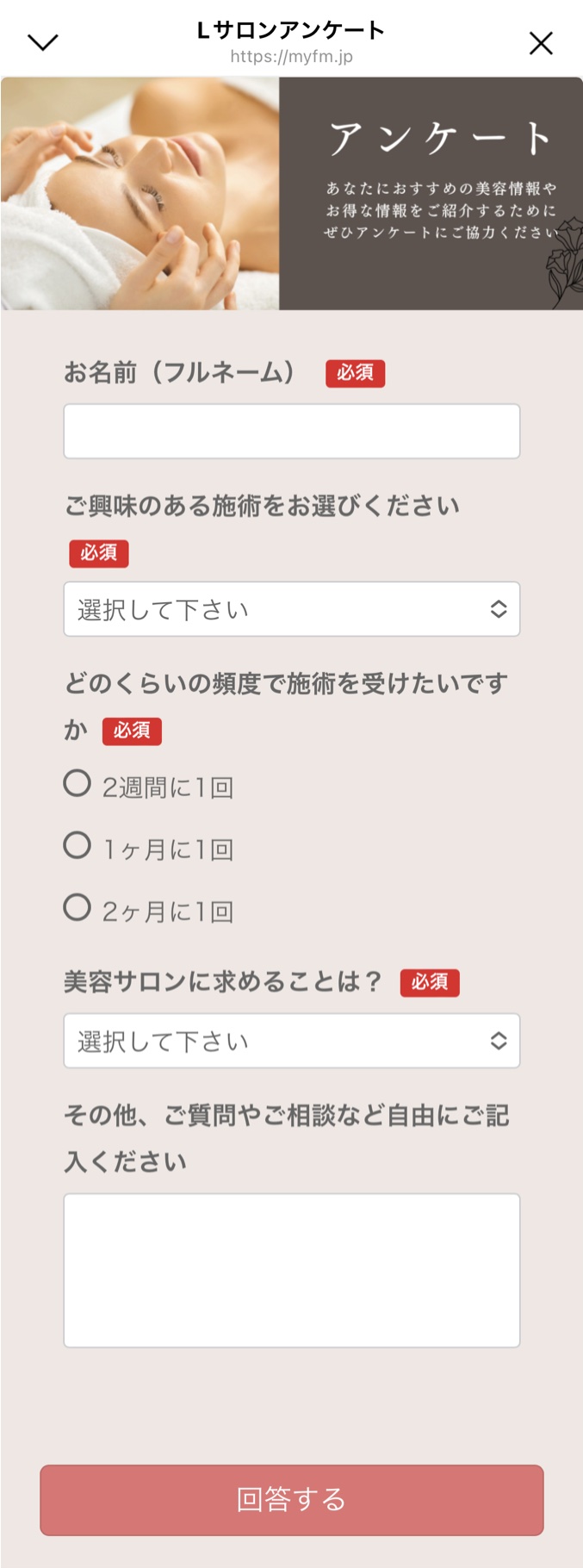Screen dimensions: 583x1568
Task: Click the 必須 badge beside 美容サロンに求めることは？
Action: coord(431,982)
